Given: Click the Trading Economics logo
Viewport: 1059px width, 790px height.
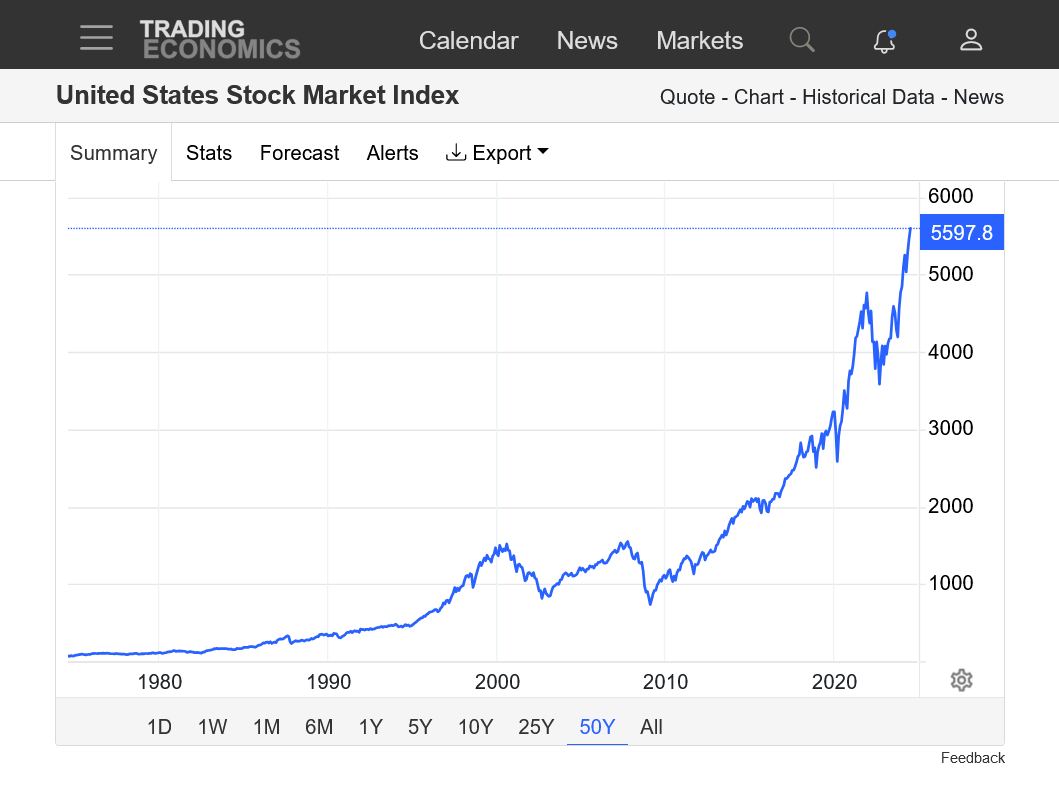Looking at the screenshot, I should (220, 39).
